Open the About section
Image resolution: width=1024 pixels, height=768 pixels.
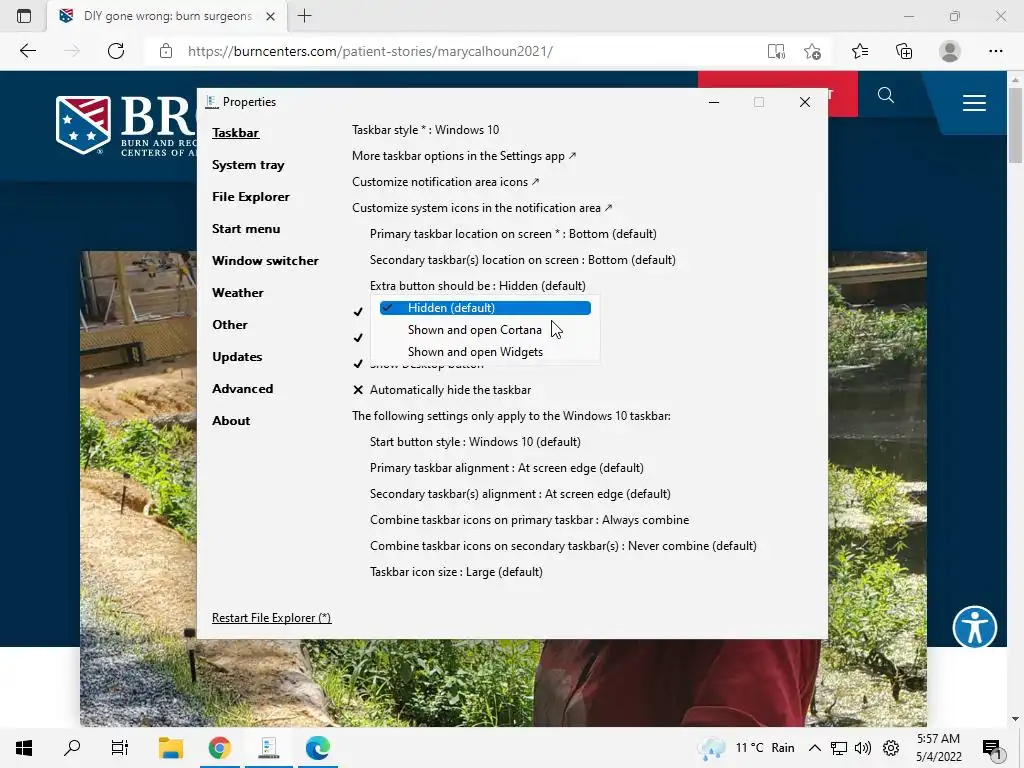tap(231, 421)
